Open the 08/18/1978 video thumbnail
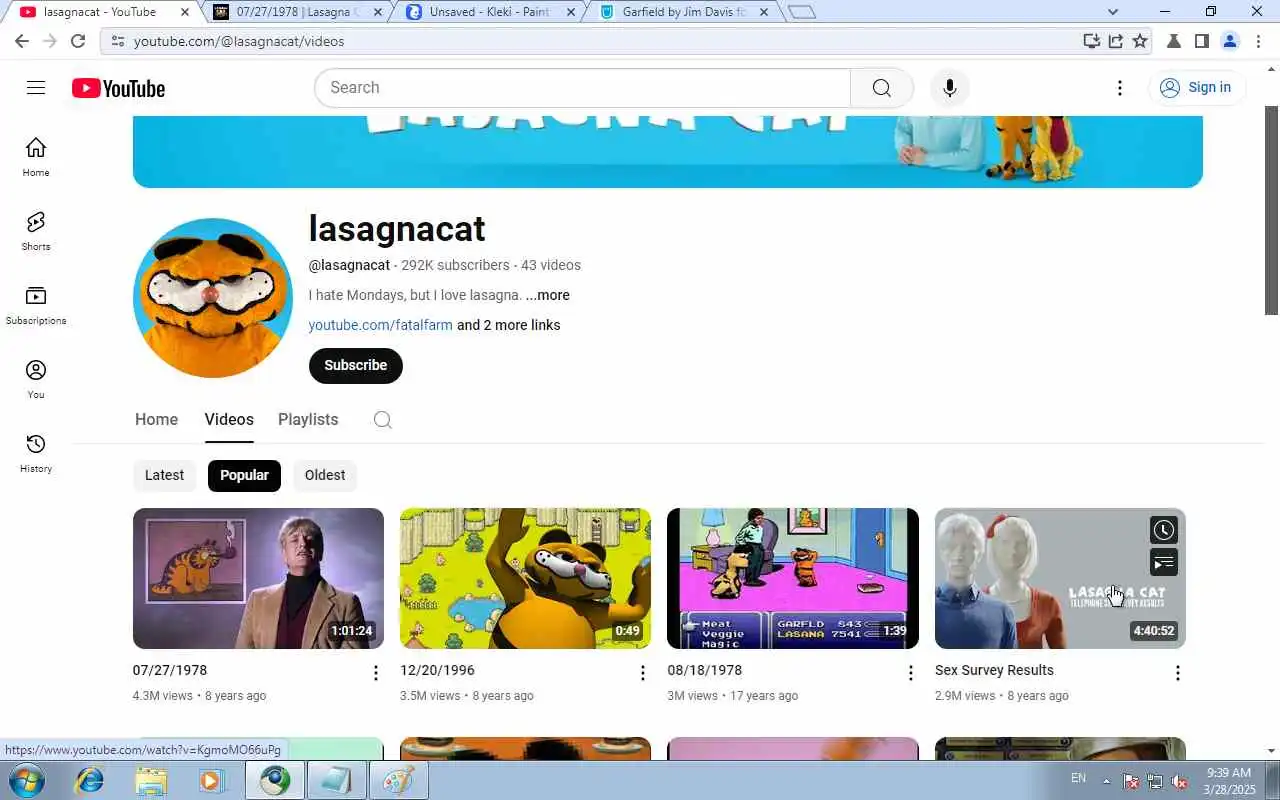 (792, 578)
